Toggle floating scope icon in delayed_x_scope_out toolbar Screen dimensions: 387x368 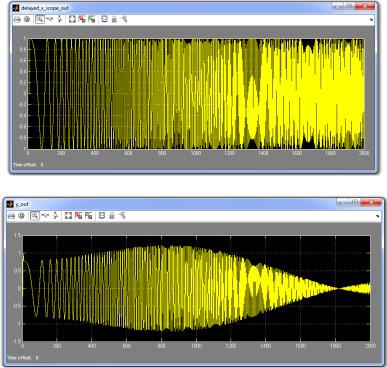pos(104,19)
